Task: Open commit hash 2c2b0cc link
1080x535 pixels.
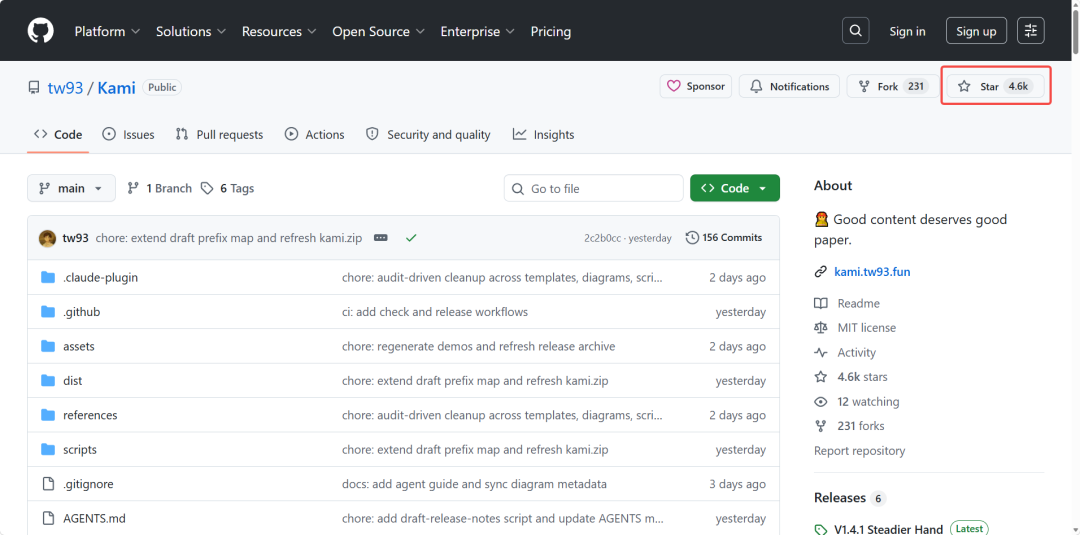Action: pos(603,238)
